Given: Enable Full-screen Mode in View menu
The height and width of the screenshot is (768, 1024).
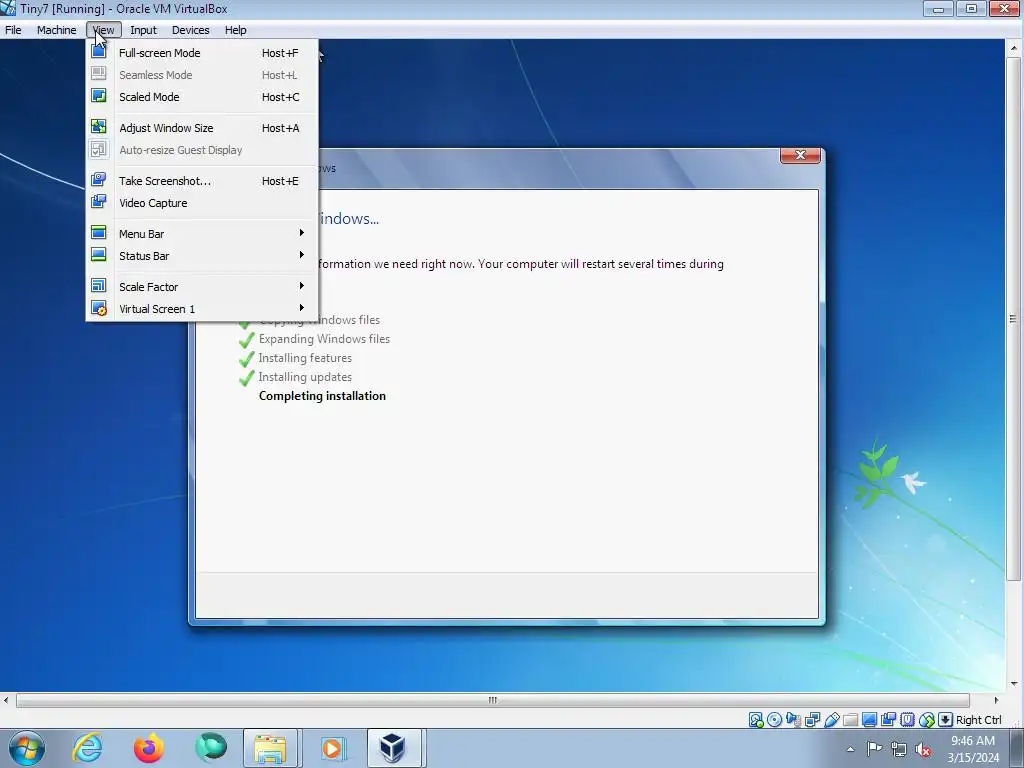Looking at the screenshot, I should pos(202,53).
